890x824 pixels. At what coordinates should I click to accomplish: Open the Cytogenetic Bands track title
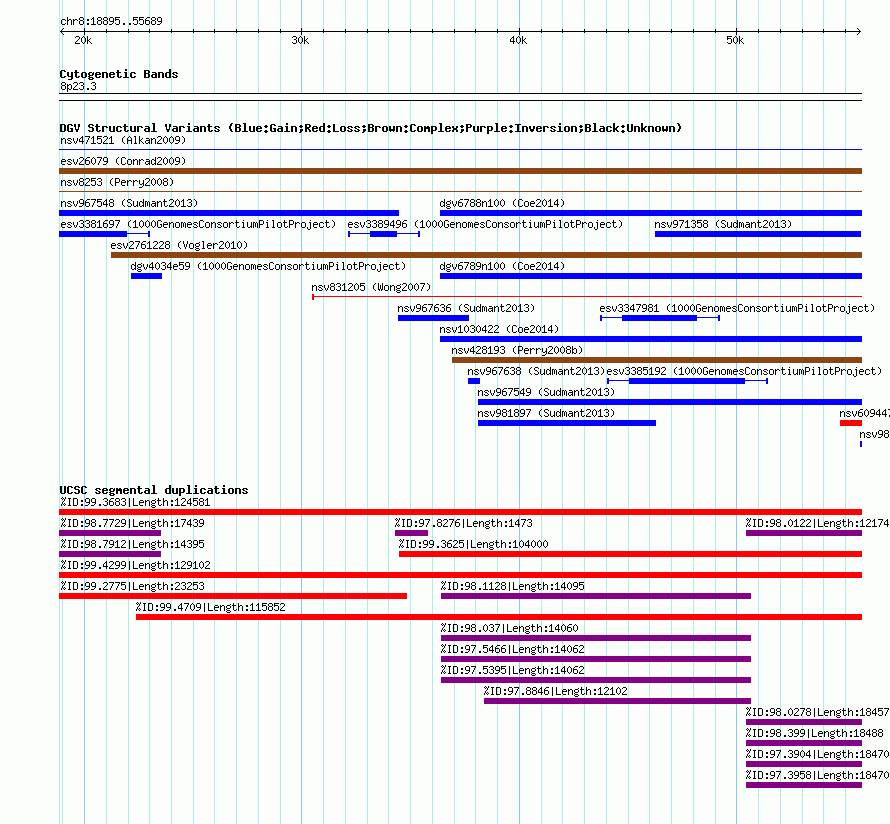(119, 74)
